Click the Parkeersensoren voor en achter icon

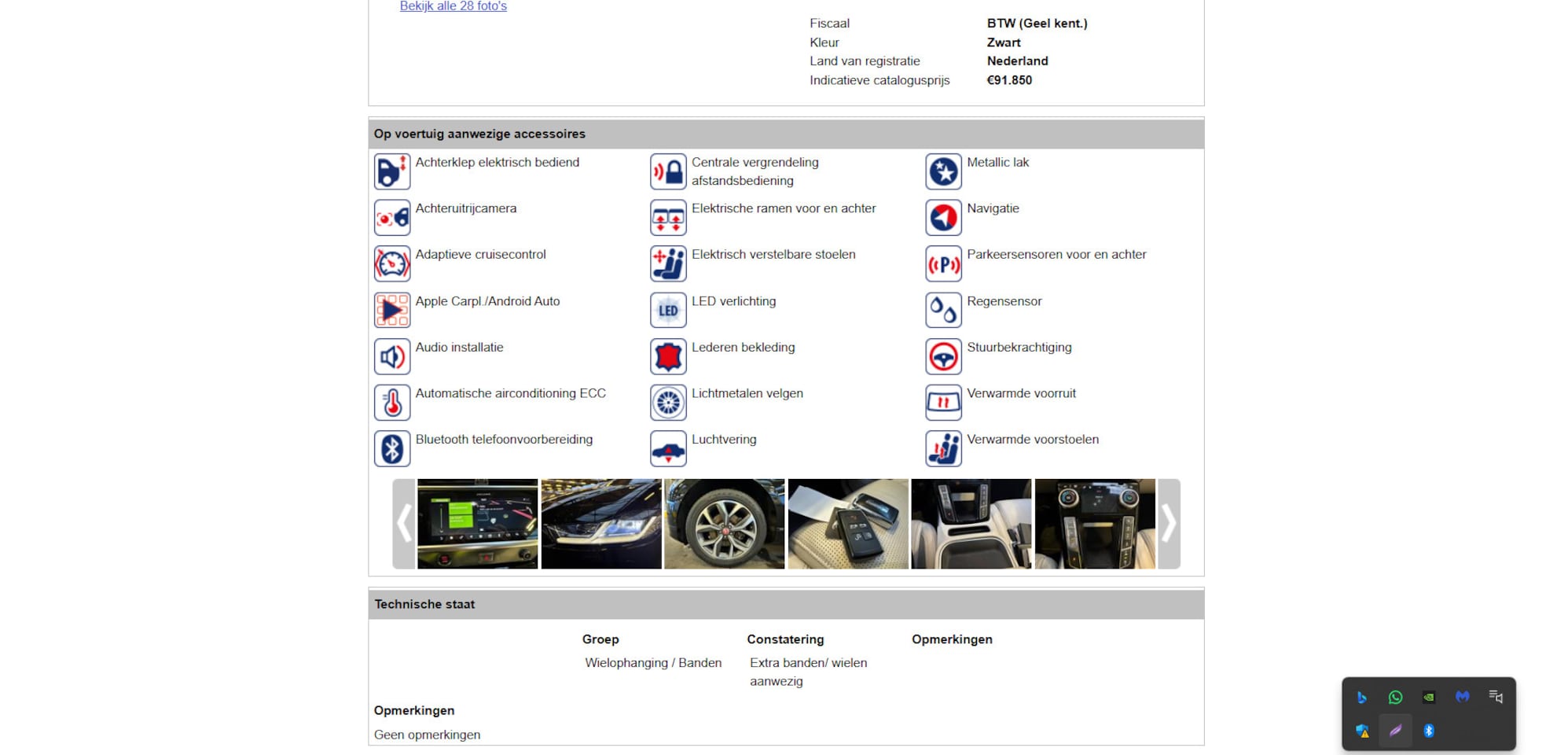tap(943, 264)
